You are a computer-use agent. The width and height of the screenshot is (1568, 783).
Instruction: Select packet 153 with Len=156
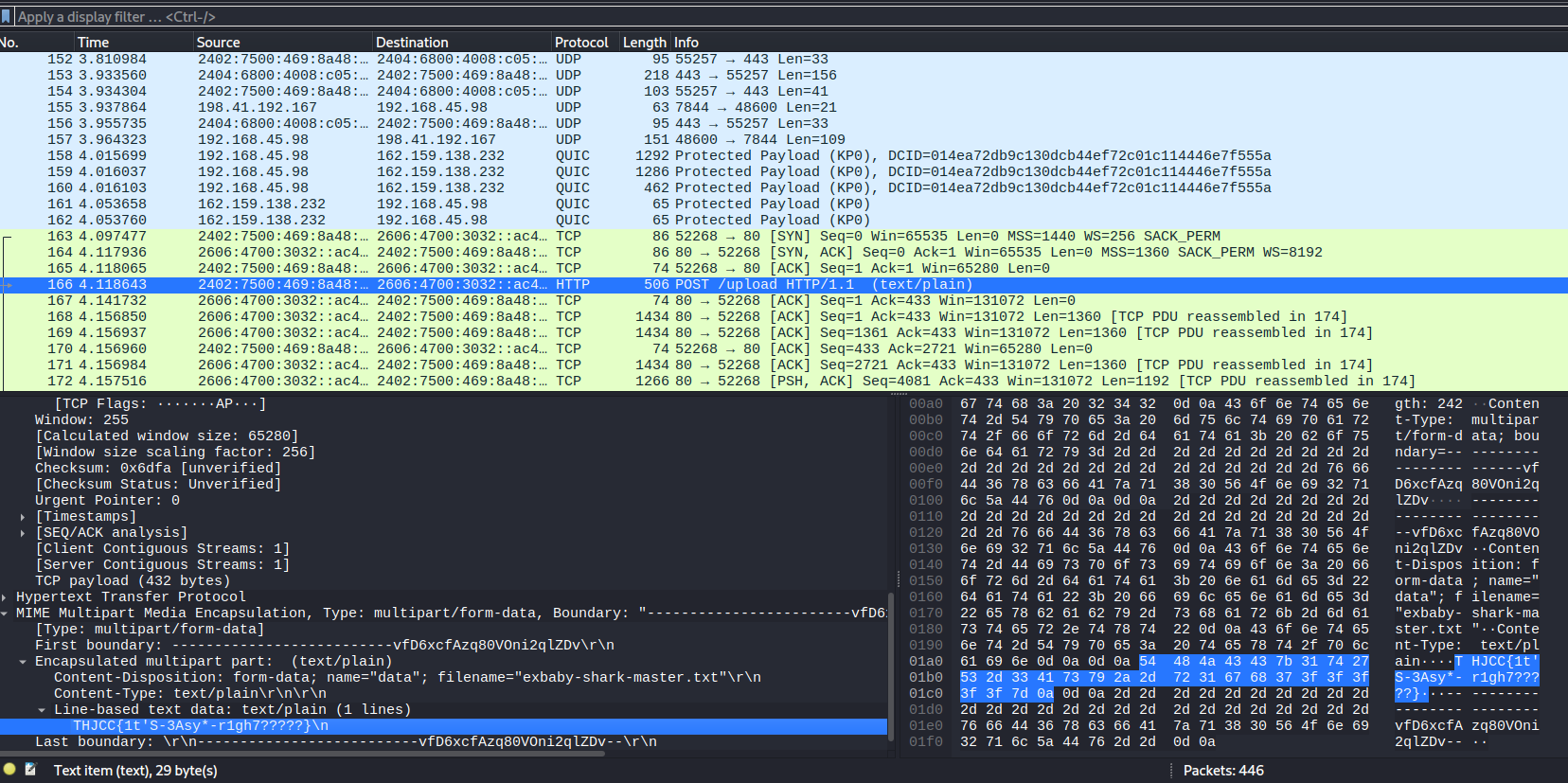[784, 76]
